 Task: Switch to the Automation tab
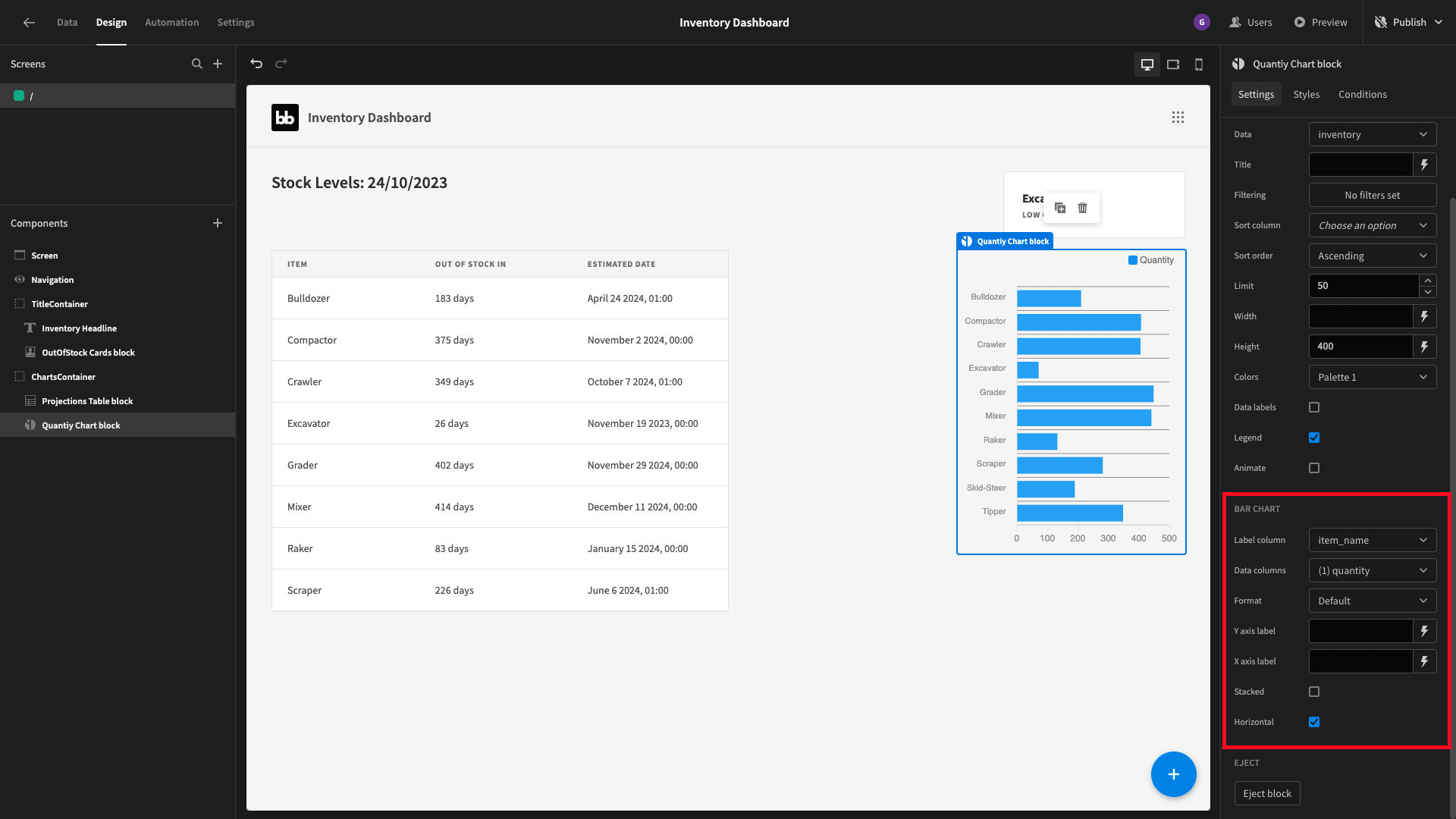171,23
